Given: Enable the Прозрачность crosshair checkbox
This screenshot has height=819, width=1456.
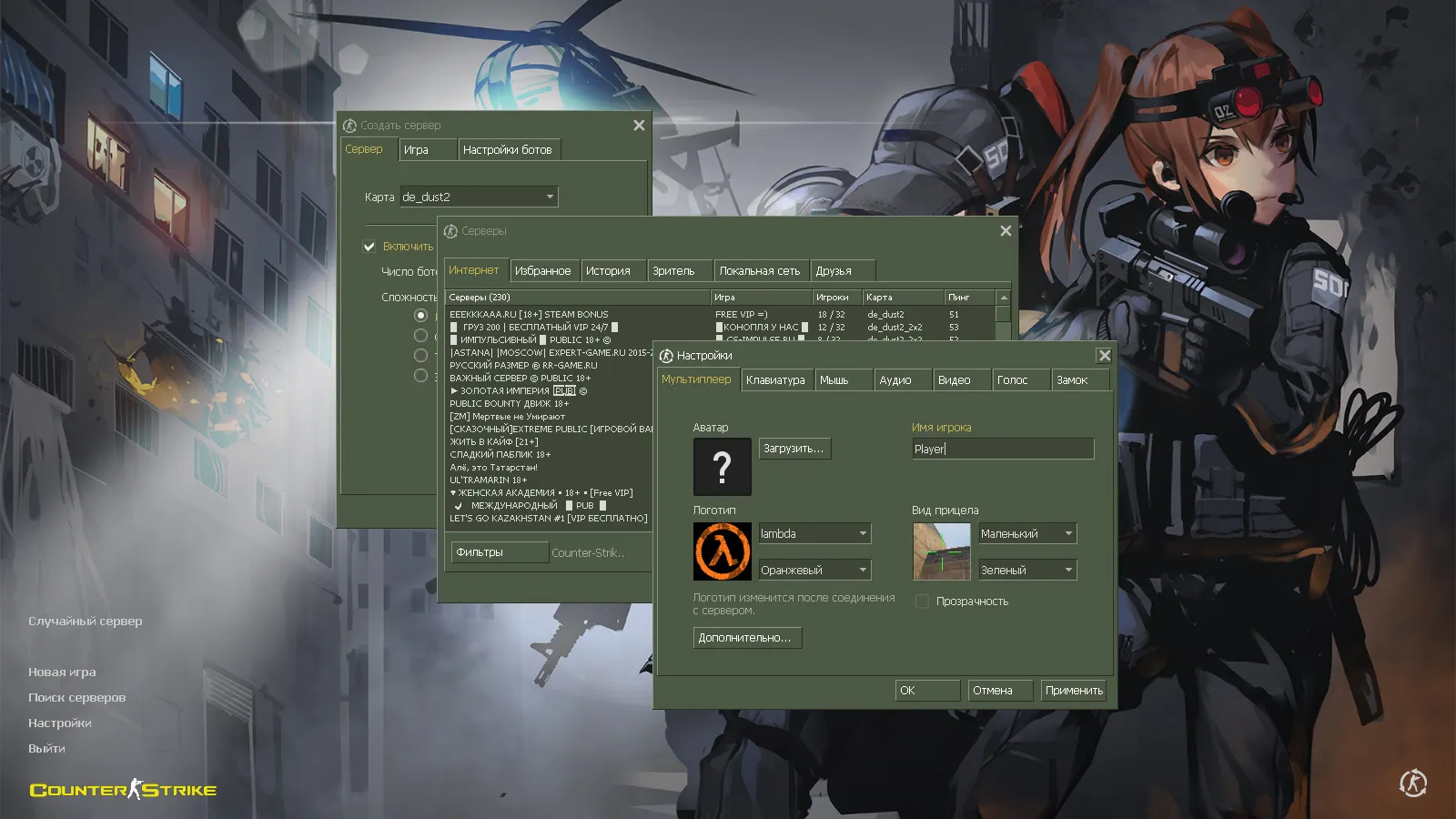Looking at the screenshot, I should pos(922,602).
